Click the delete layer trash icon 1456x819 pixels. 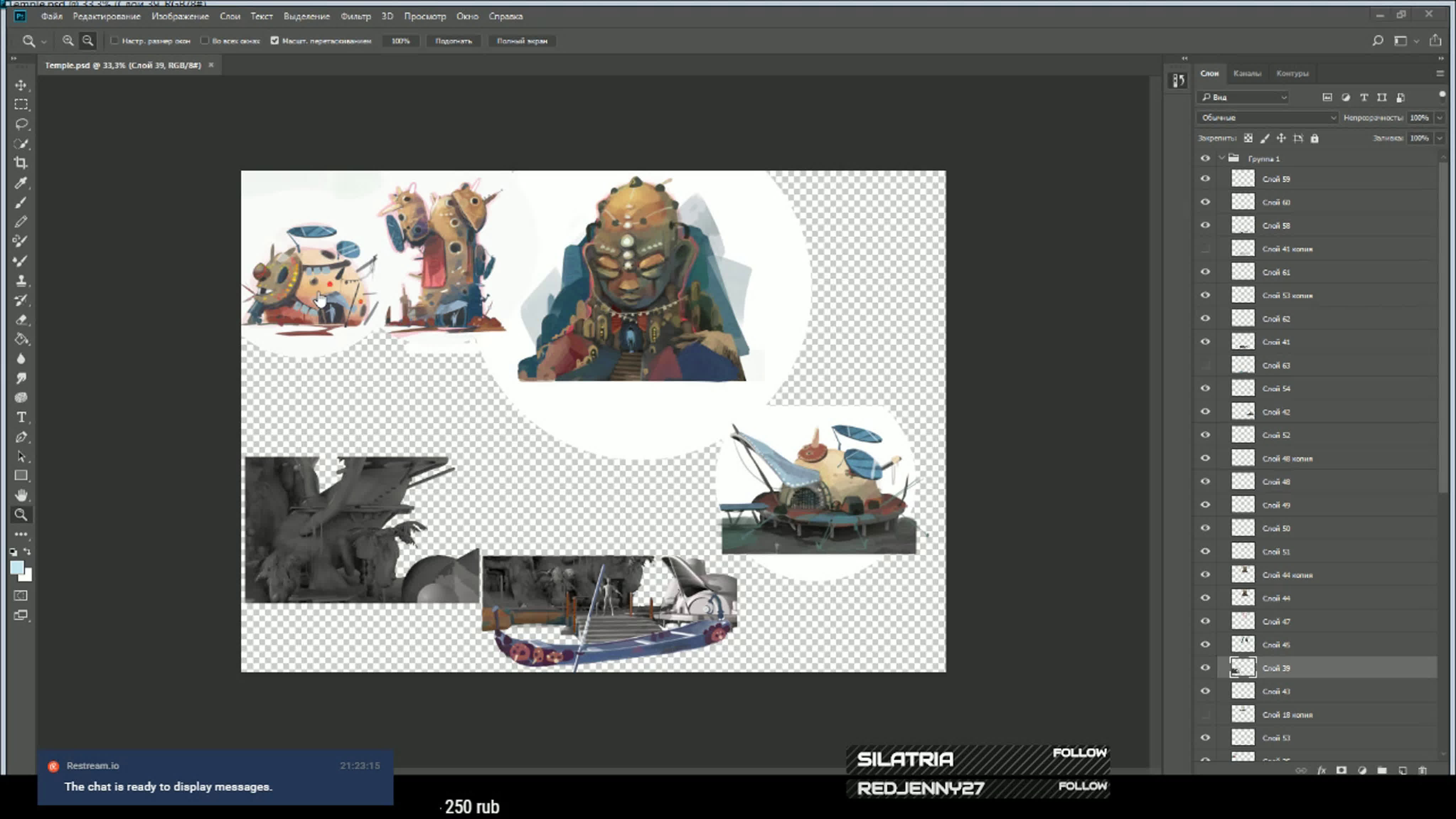tap(1423, 770)
